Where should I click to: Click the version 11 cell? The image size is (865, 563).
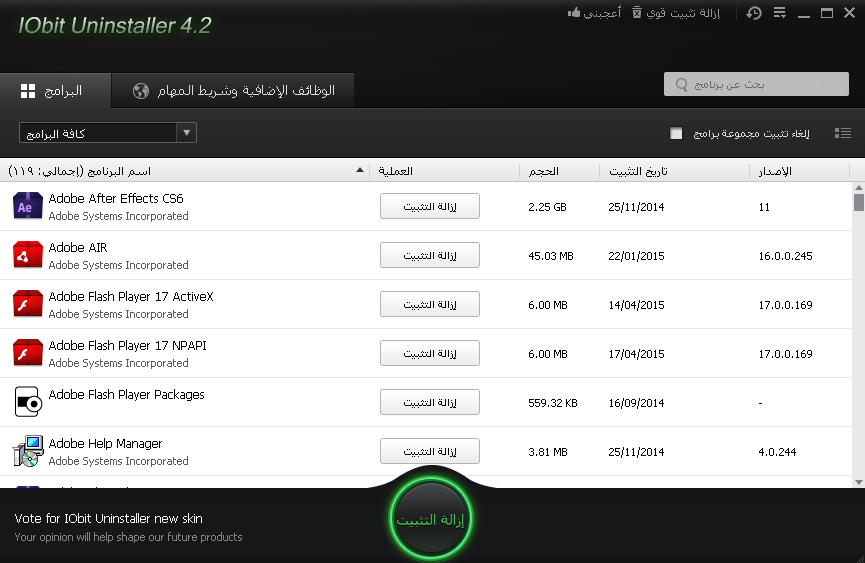click(764, 207)
